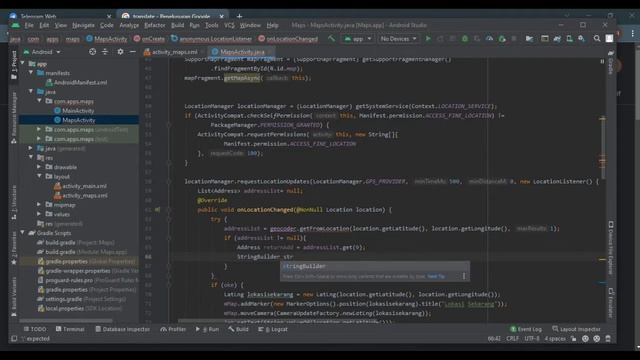Open the Refactor menu
Viewport: 640px width, 360px height.
coord(155,25)
